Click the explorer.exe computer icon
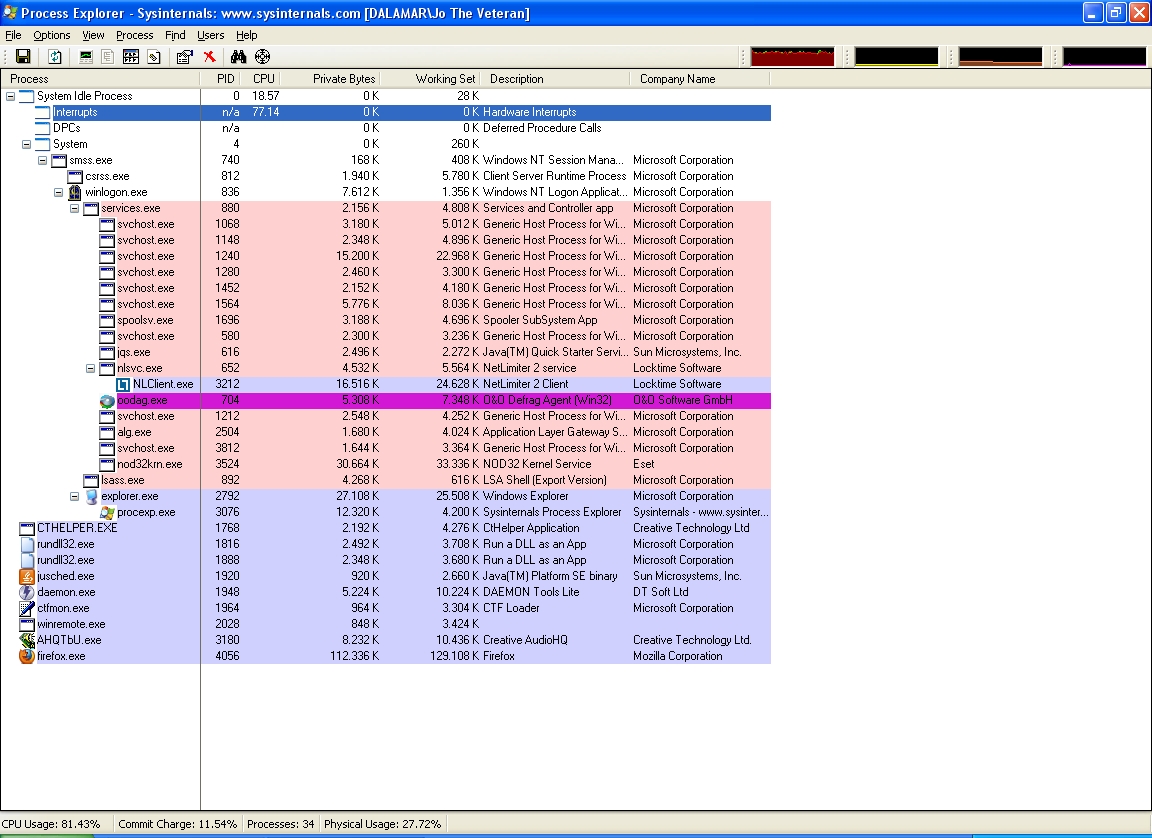The height and width of the screenshot is (838, 1152). (91, 496)
